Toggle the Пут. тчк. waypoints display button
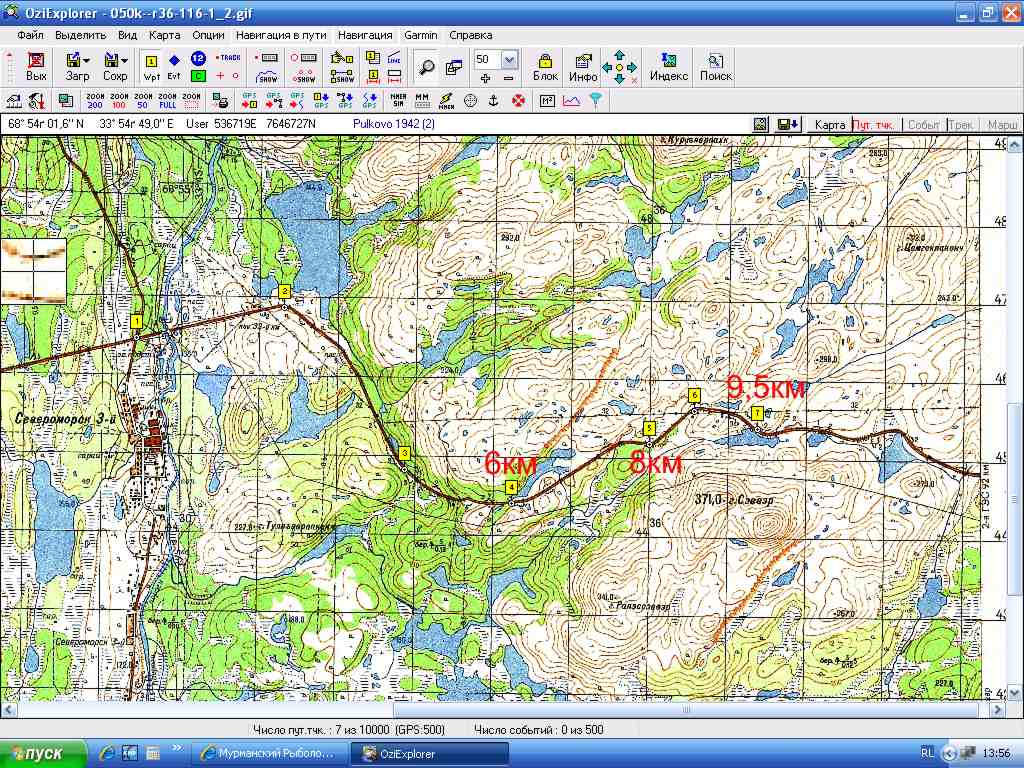 click(875, 125)
